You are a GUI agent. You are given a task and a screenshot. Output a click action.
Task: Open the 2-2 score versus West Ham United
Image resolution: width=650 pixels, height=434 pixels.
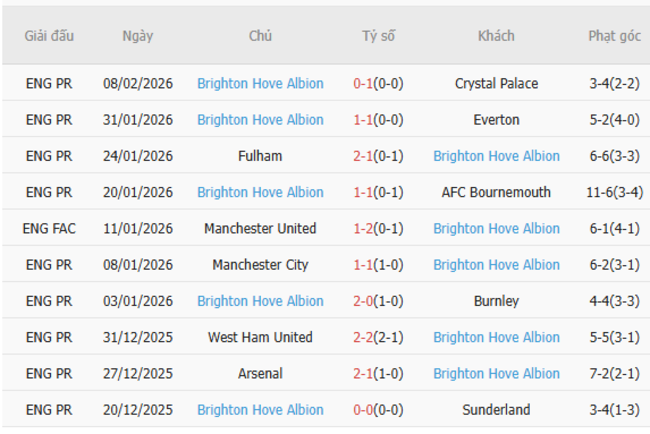point(378,337)
